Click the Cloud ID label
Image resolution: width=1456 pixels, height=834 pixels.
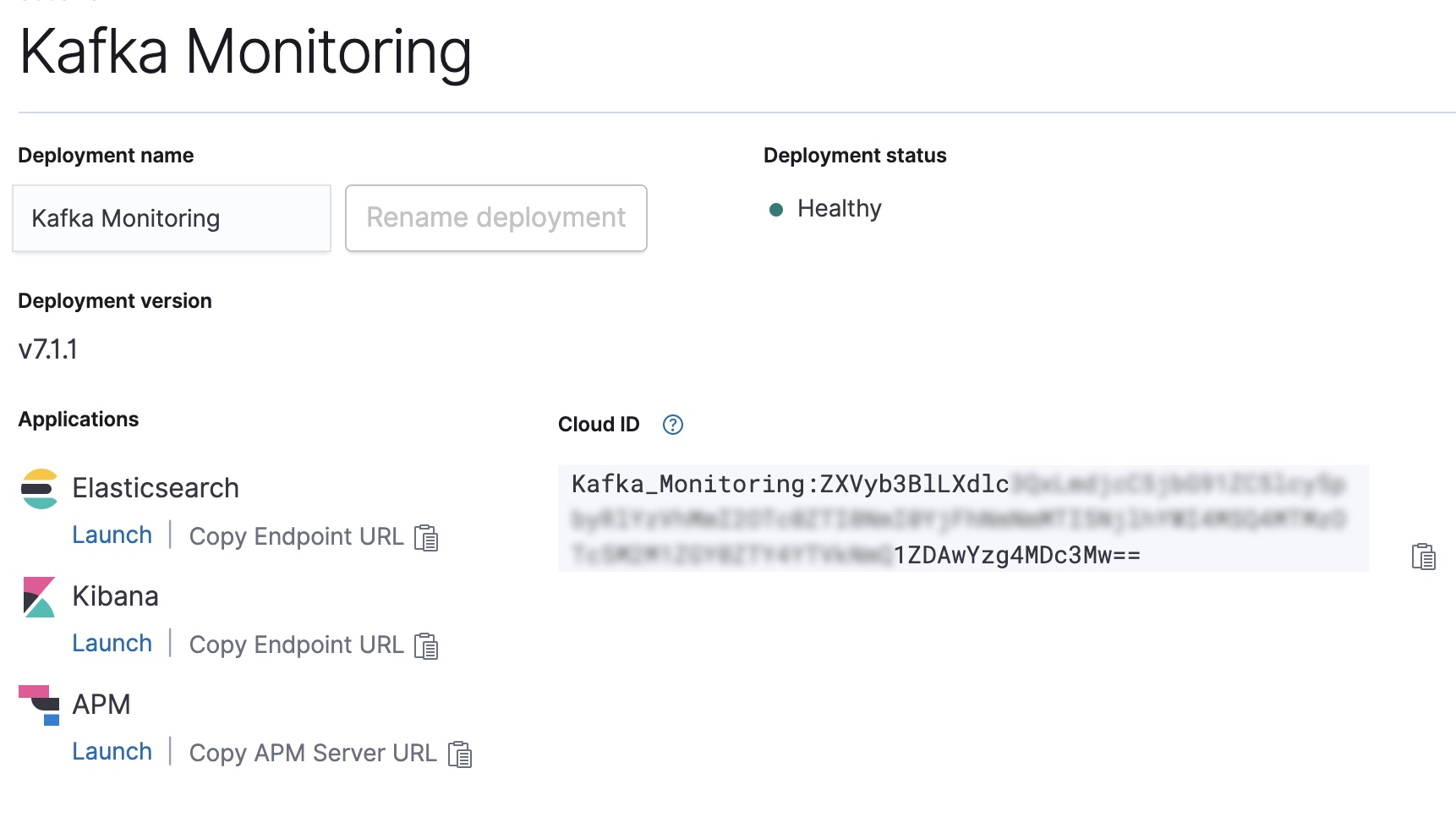coord(599,425)
